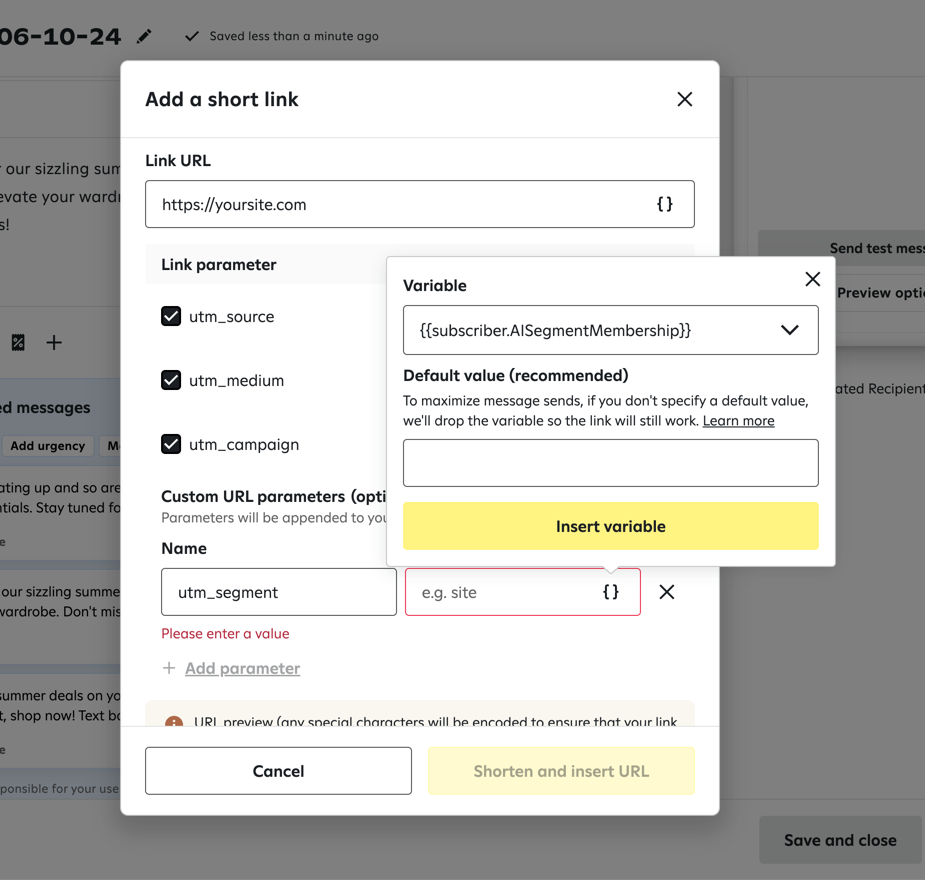This screenshot has height=880, width=925.
Task: Cancel the short link dialog
Action: 278,771
